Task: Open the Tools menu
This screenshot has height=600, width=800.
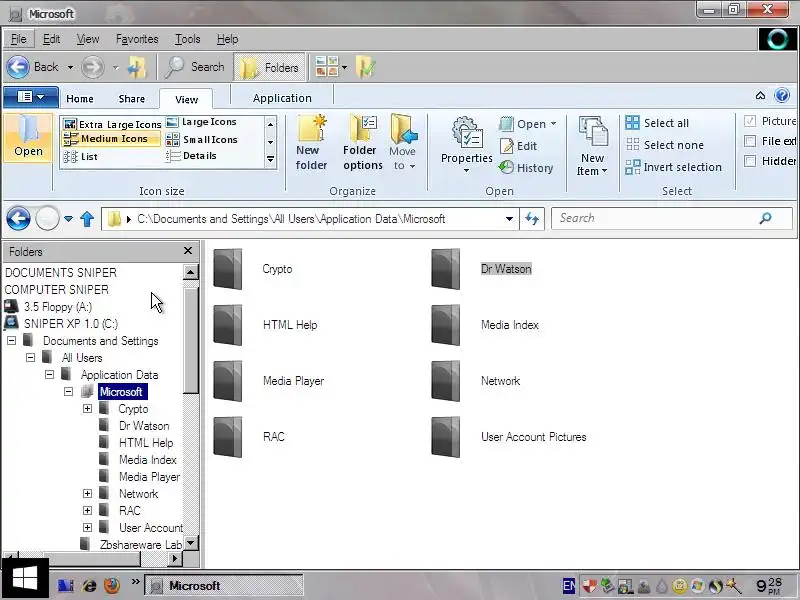Action: coord(187,39)
